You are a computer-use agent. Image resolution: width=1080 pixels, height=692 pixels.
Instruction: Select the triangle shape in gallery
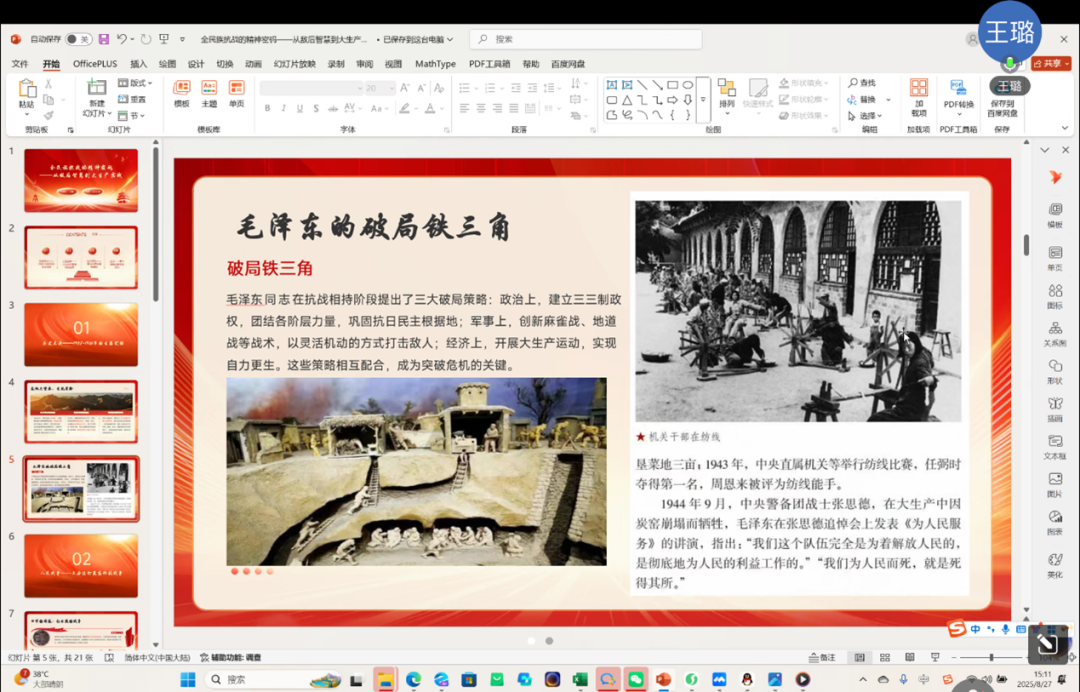tap(627, 100)
